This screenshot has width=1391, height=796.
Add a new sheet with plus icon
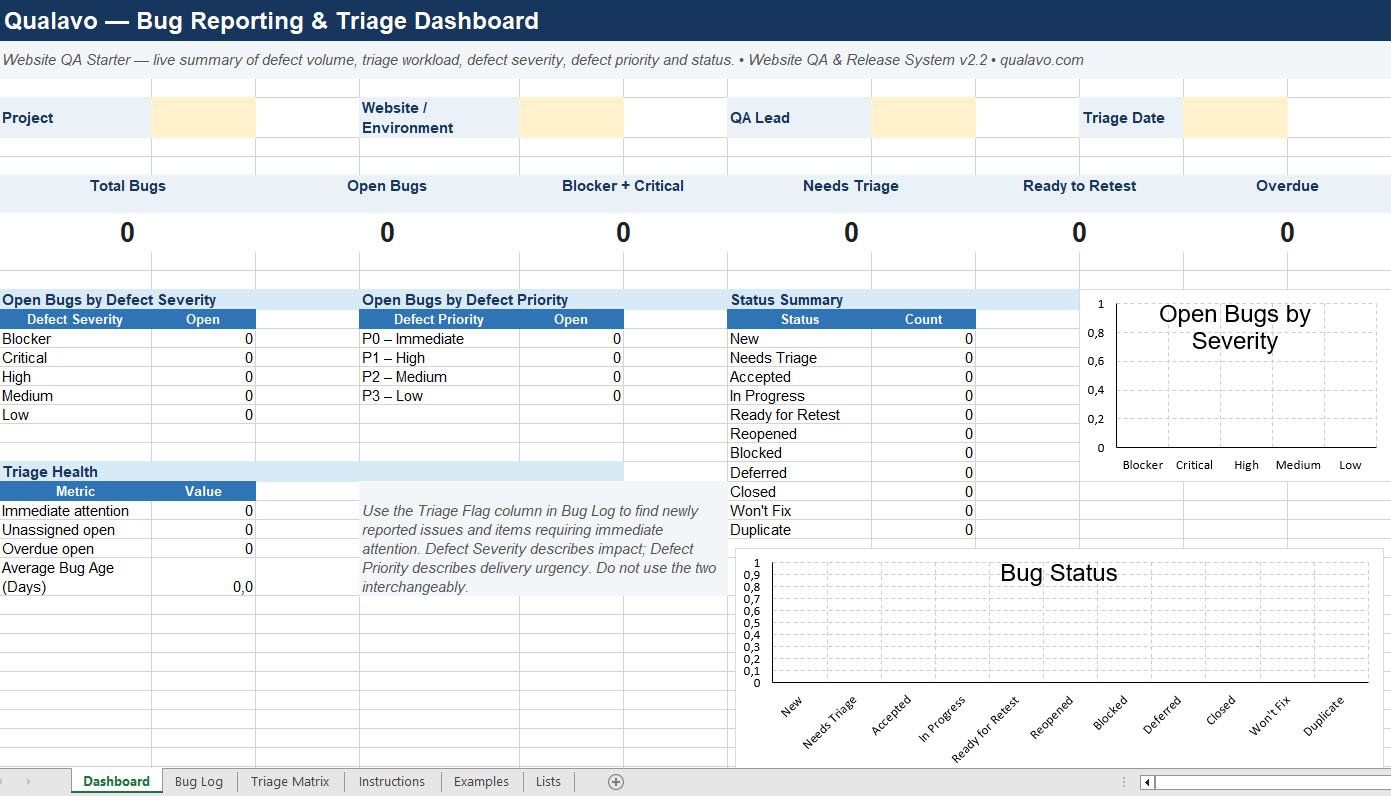tap(616, 782)
